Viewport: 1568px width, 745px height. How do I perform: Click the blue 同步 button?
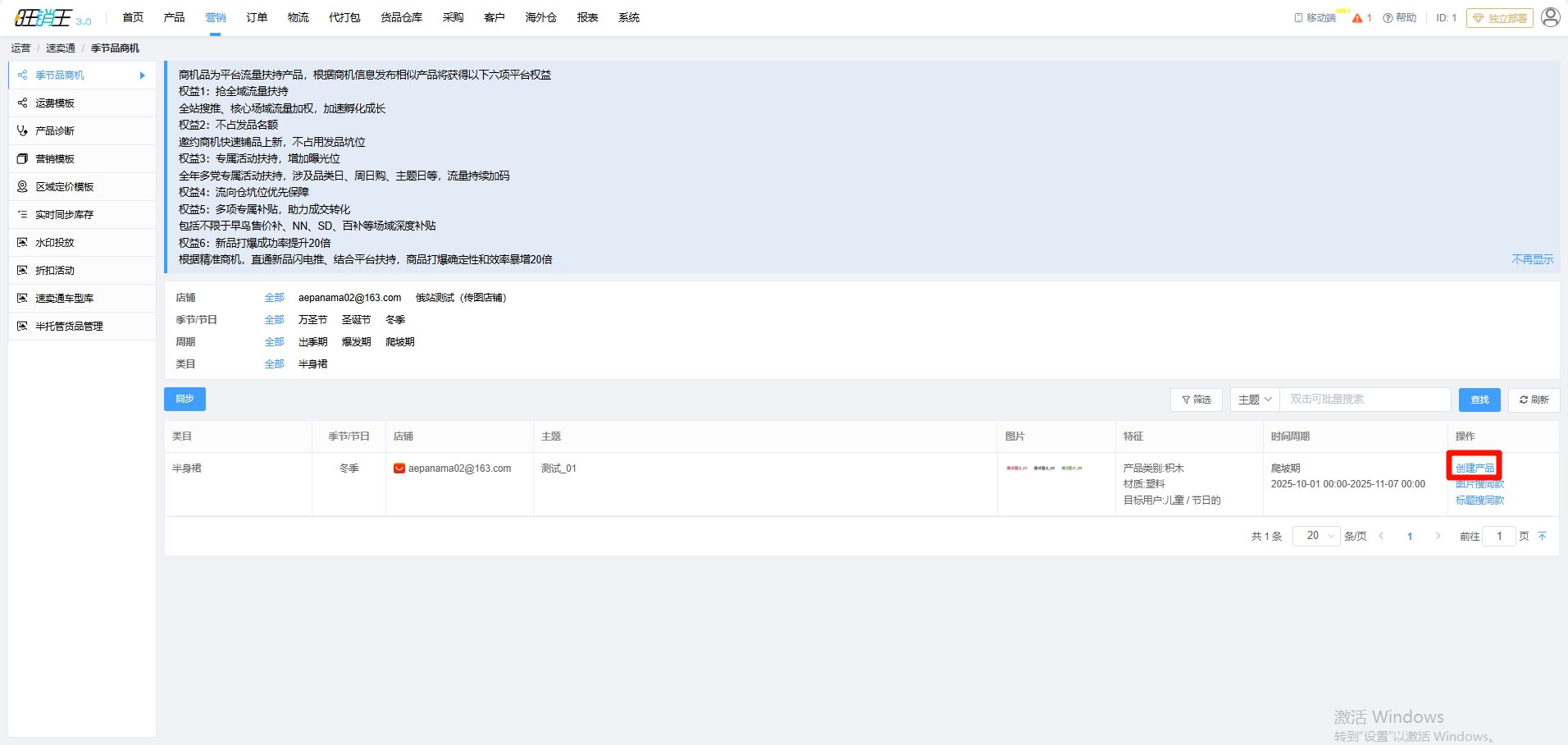point(185,399)
